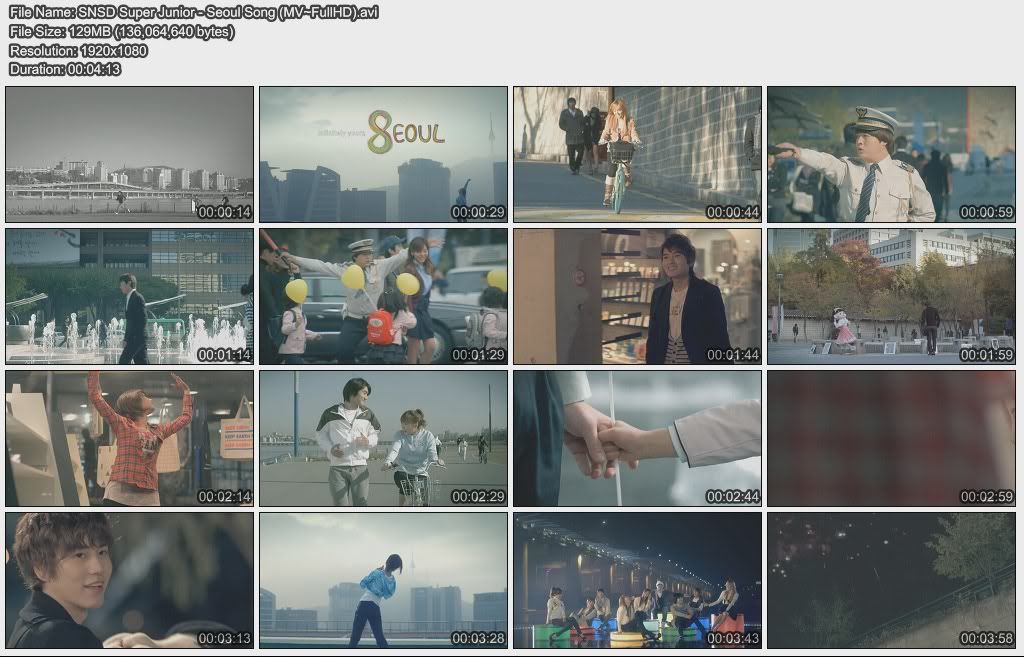Click the 00:00:29 timestamp label

coord(478,212)
